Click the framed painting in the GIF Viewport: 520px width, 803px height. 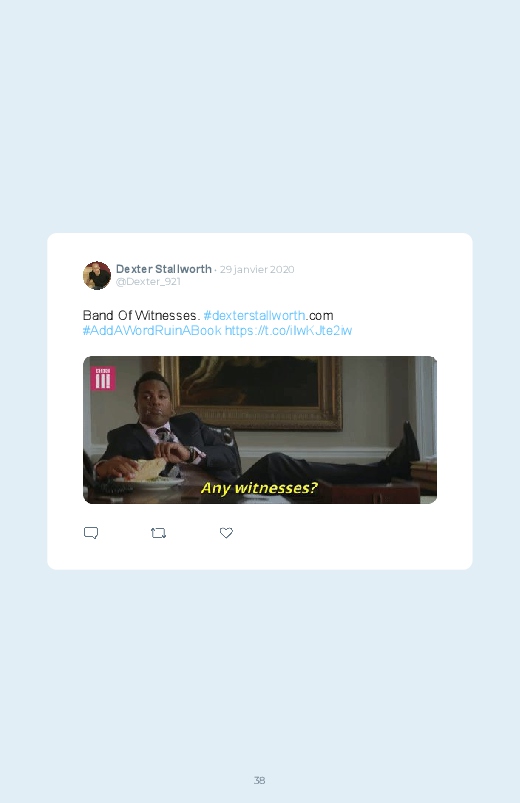coord(251,393)
